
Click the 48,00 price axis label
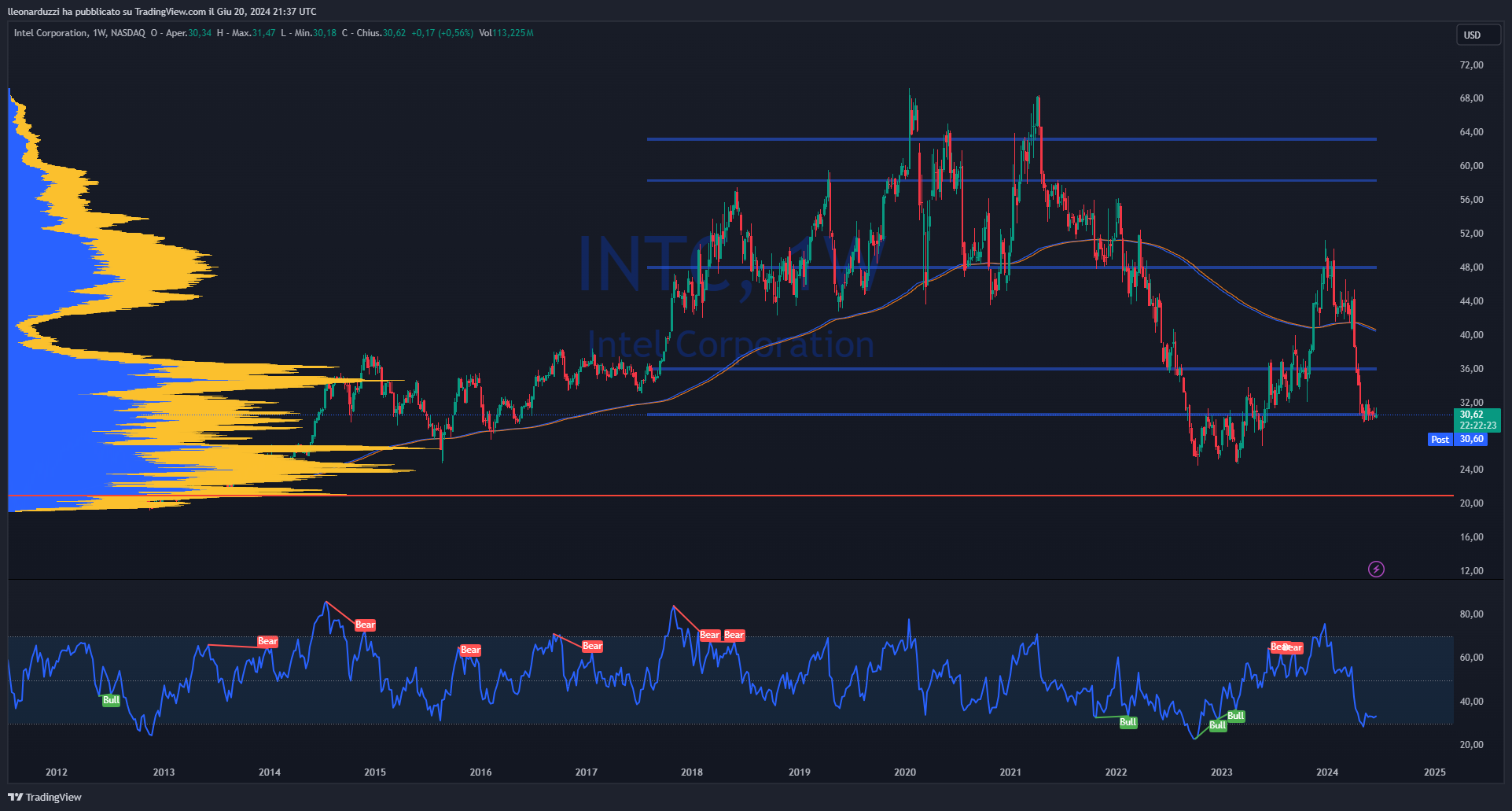pyautogui.click(x=1471, y=267)
